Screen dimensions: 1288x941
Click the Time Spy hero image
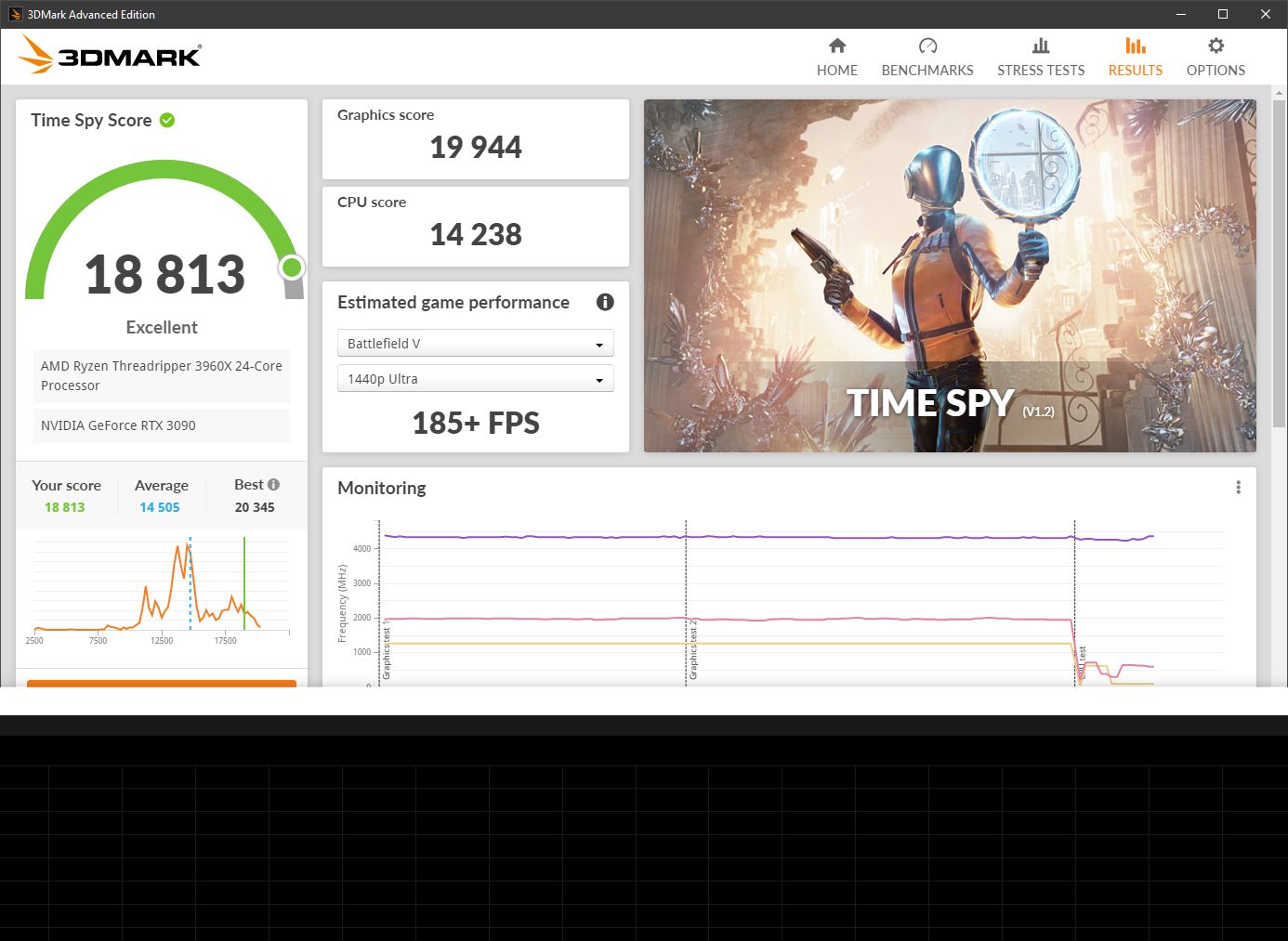pos(950,276)
